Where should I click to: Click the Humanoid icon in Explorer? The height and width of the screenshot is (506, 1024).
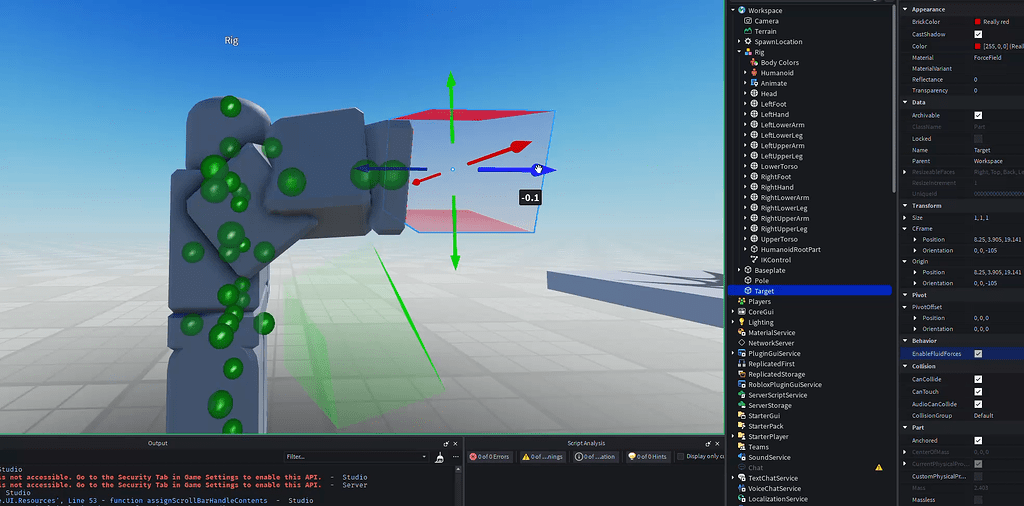754,73
